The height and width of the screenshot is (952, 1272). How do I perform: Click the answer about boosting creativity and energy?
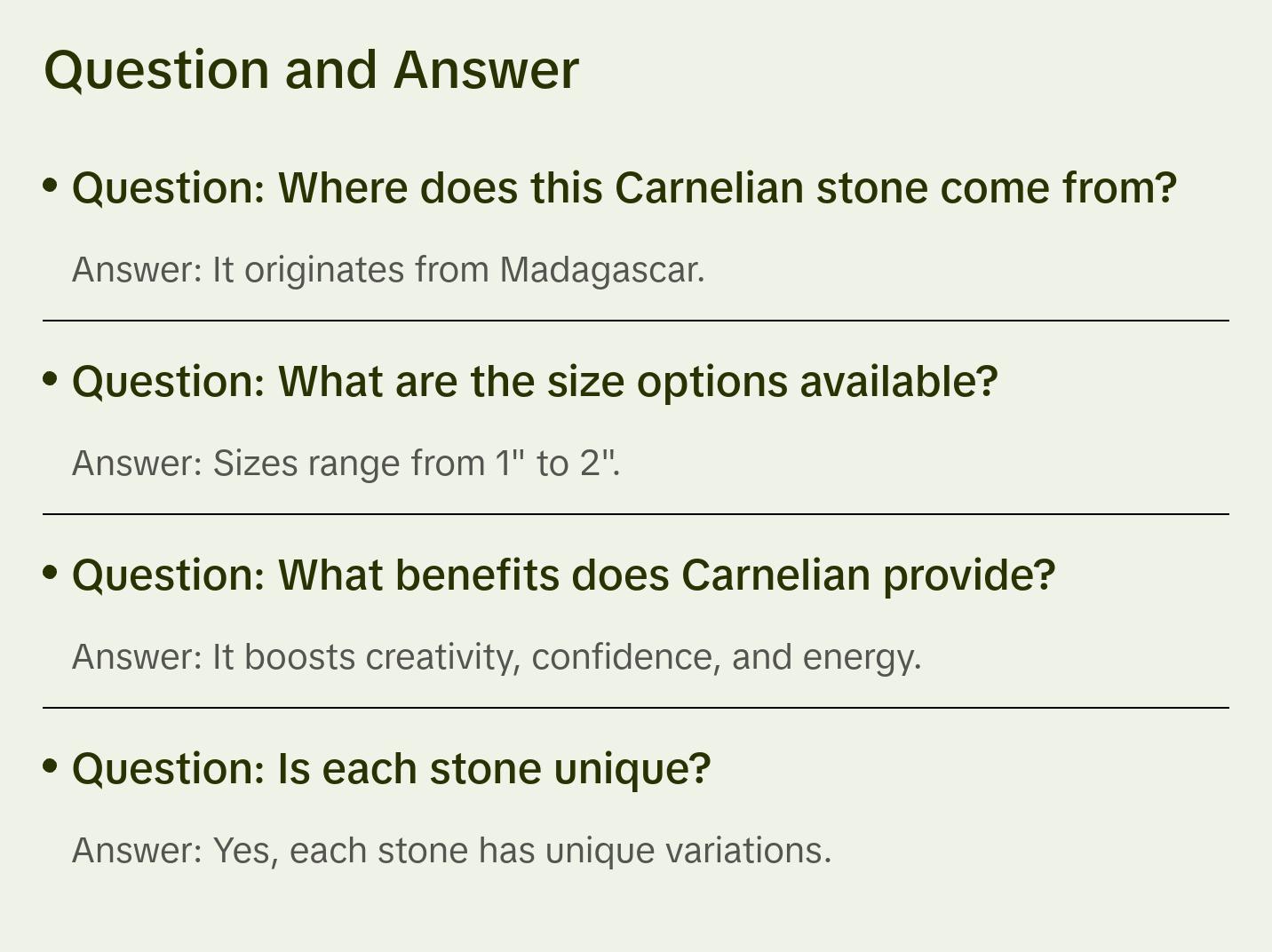(497, 657)
